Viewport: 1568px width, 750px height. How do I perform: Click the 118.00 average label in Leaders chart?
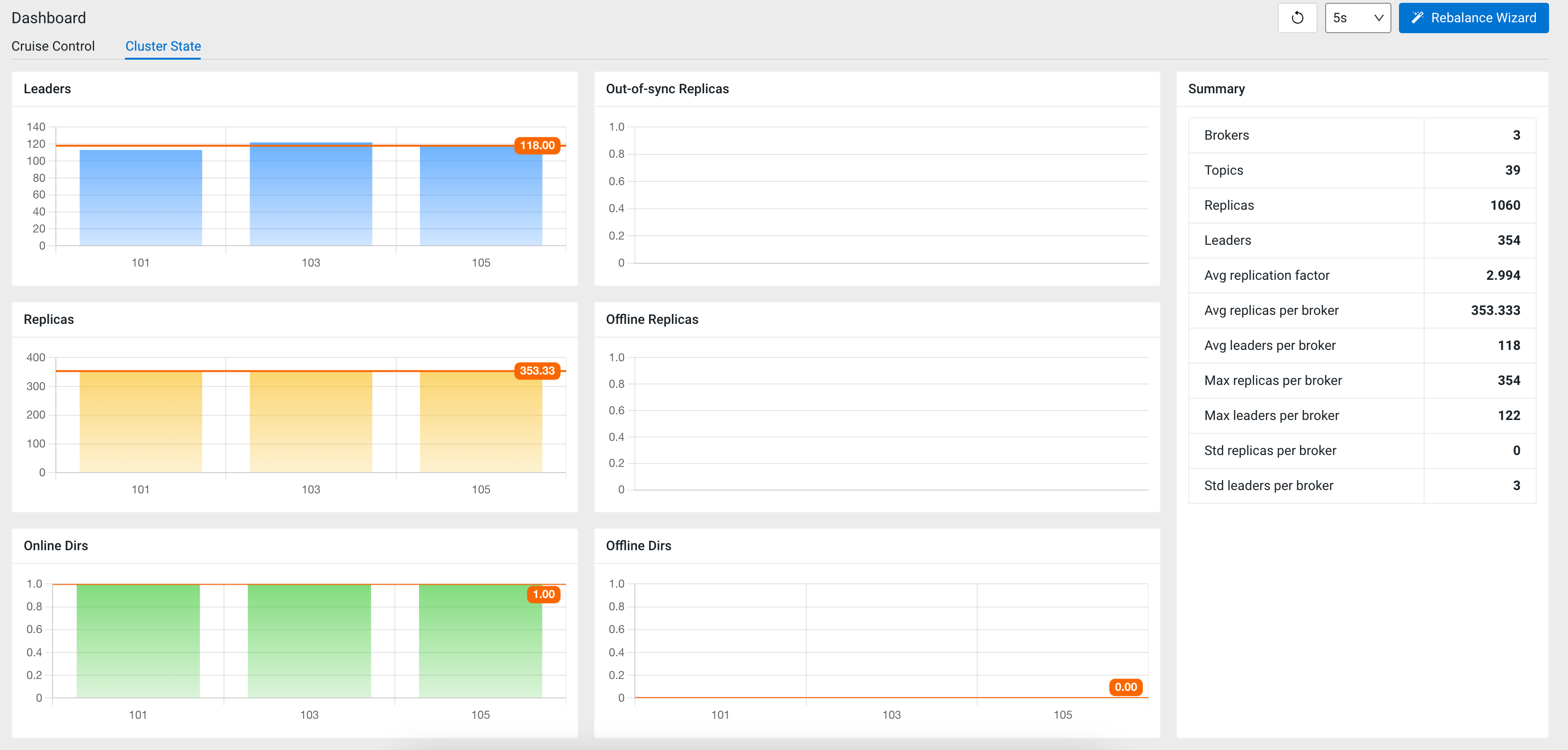[537, 145]
